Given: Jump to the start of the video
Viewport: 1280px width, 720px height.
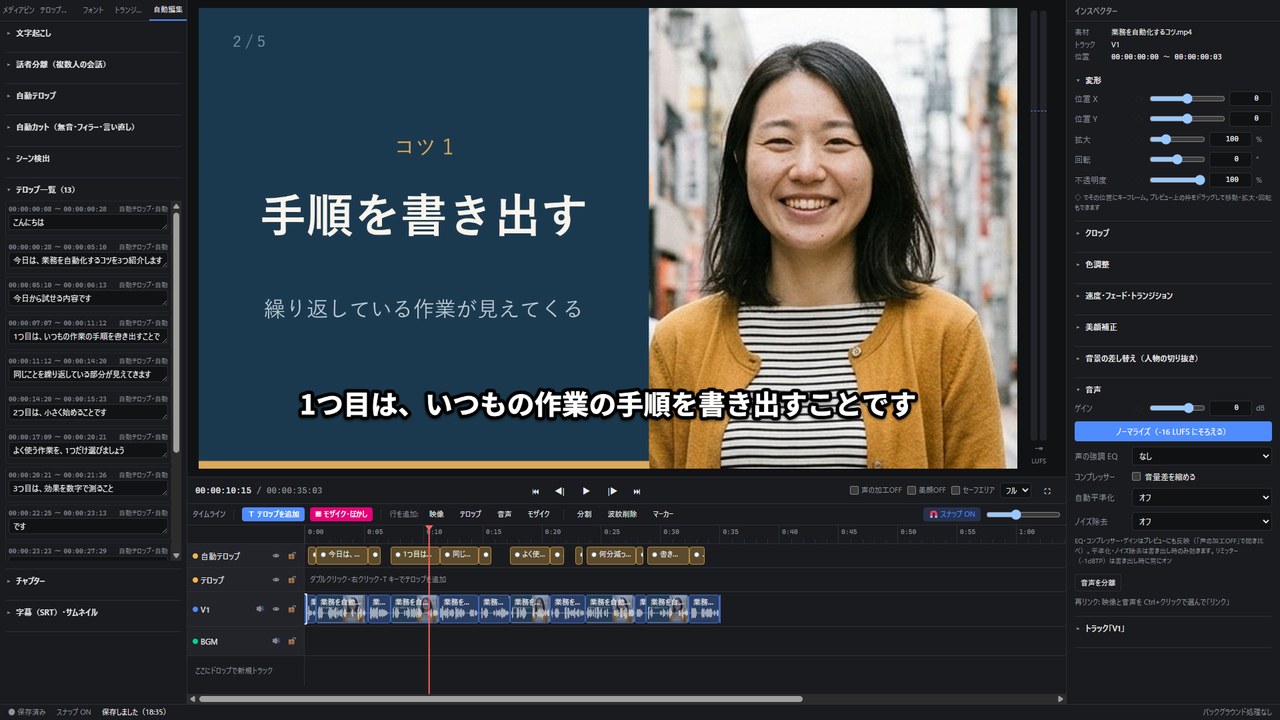Looking at the screenshot, I should 535,491.
